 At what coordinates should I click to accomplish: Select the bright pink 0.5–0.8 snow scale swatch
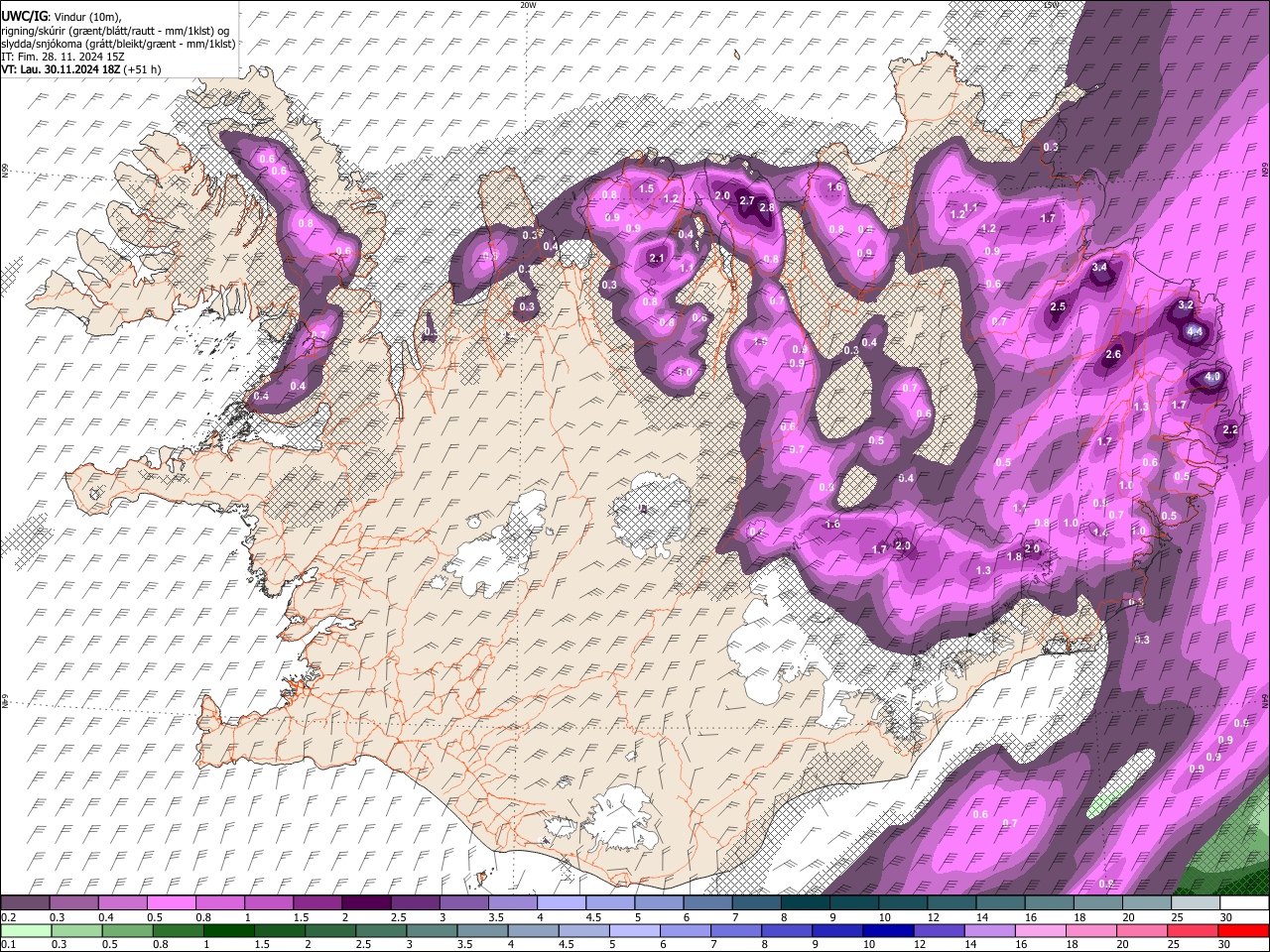(171, 903)
